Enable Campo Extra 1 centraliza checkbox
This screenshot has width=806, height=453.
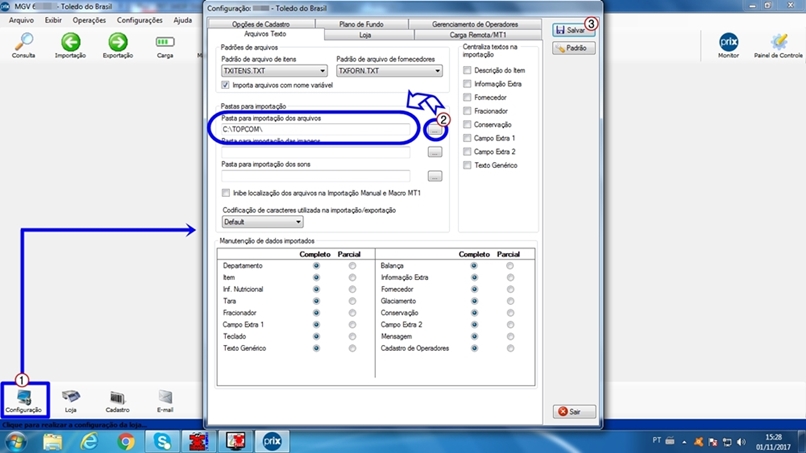coord(467,138)
